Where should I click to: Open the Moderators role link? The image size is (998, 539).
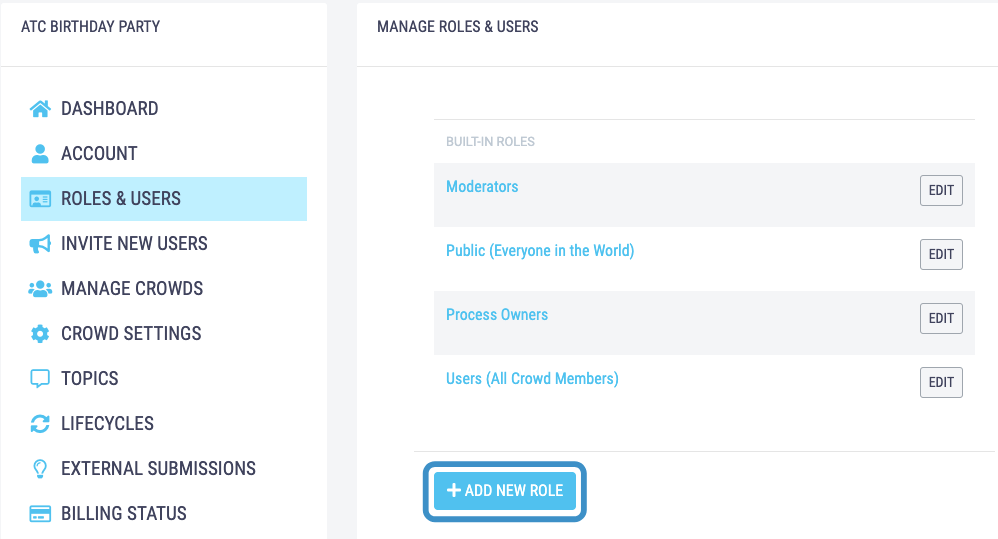coord(482,187)
